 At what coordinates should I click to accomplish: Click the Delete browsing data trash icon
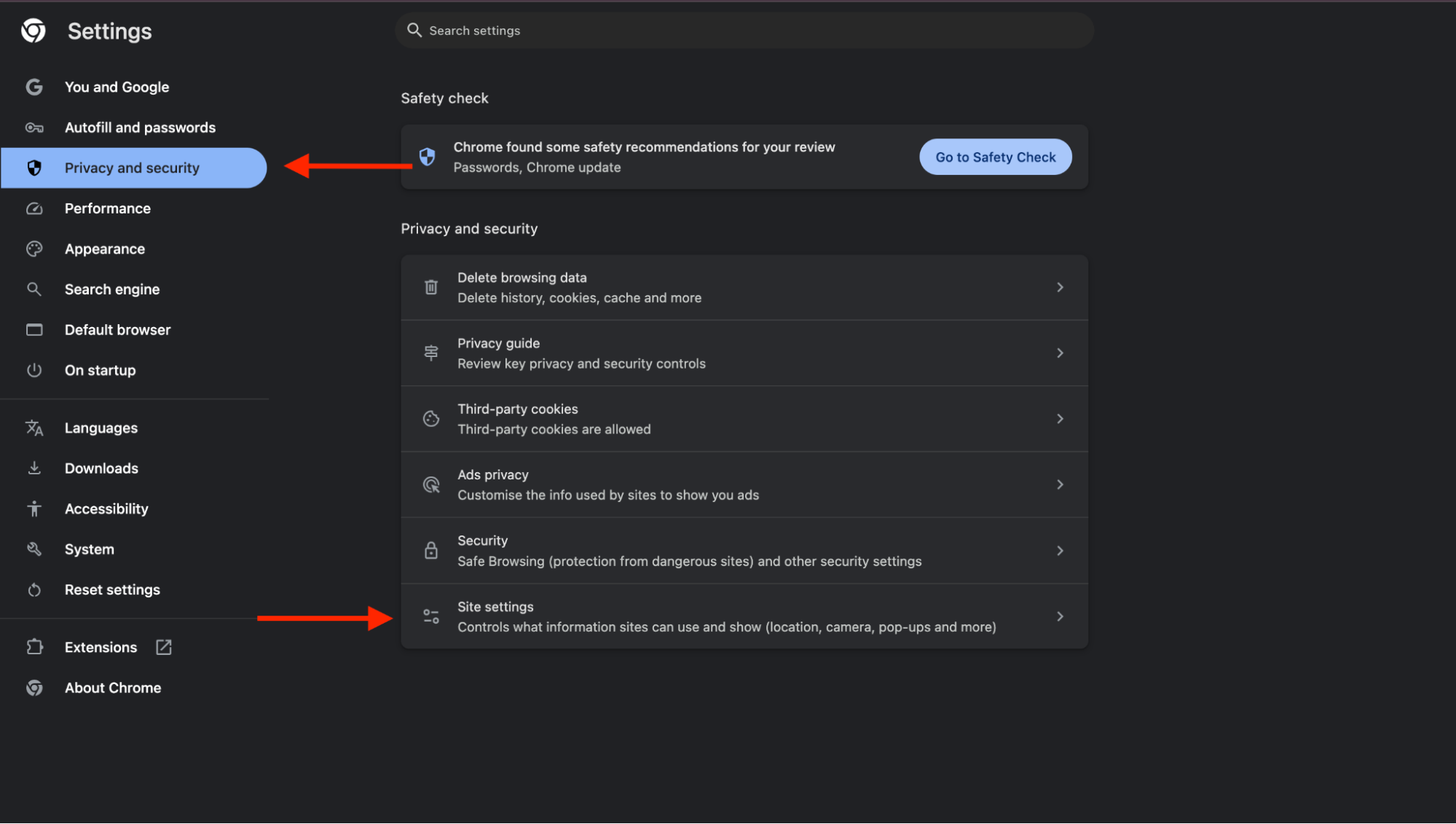[430, 287]
